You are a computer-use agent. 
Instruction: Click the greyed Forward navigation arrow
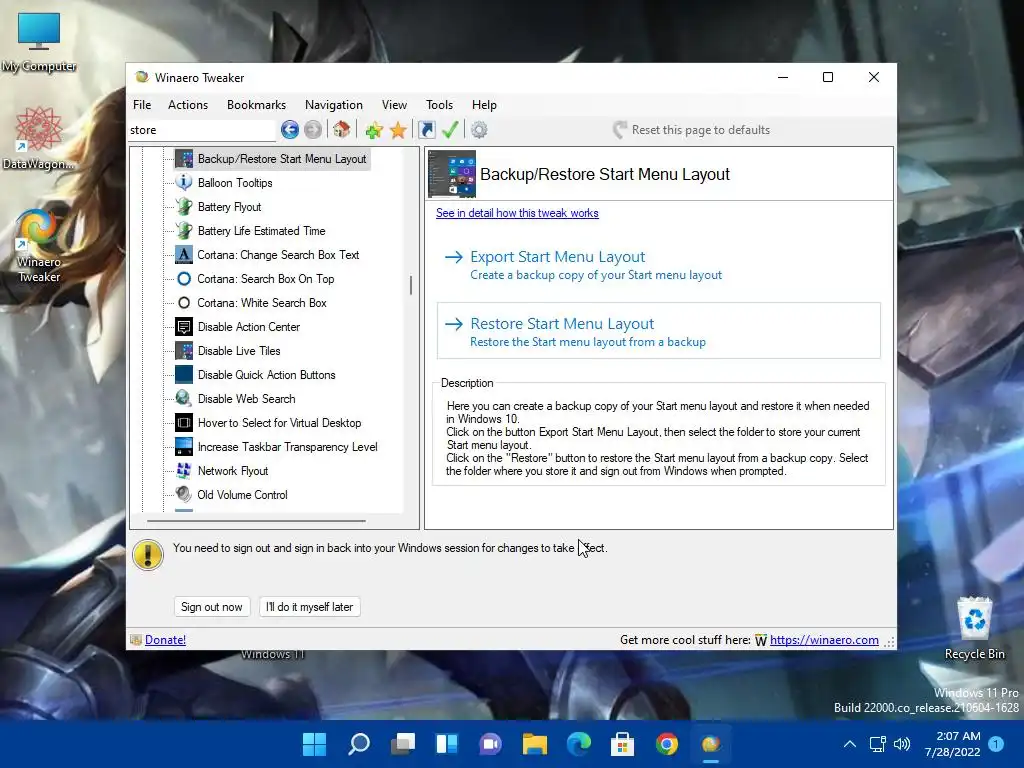pos(313,130)
